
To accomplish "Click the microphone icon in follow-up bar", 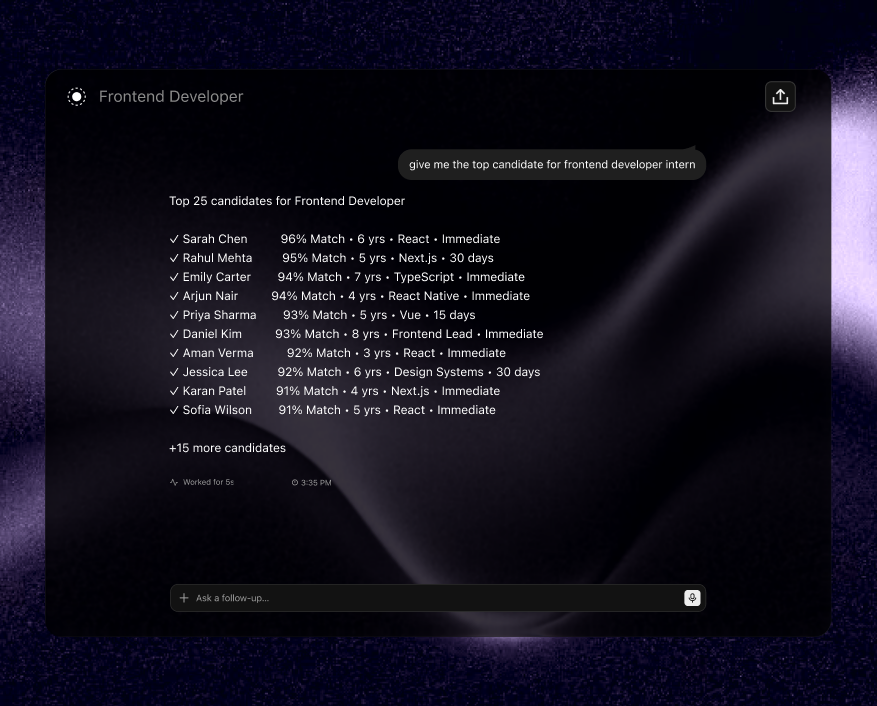I will point(692,598).
